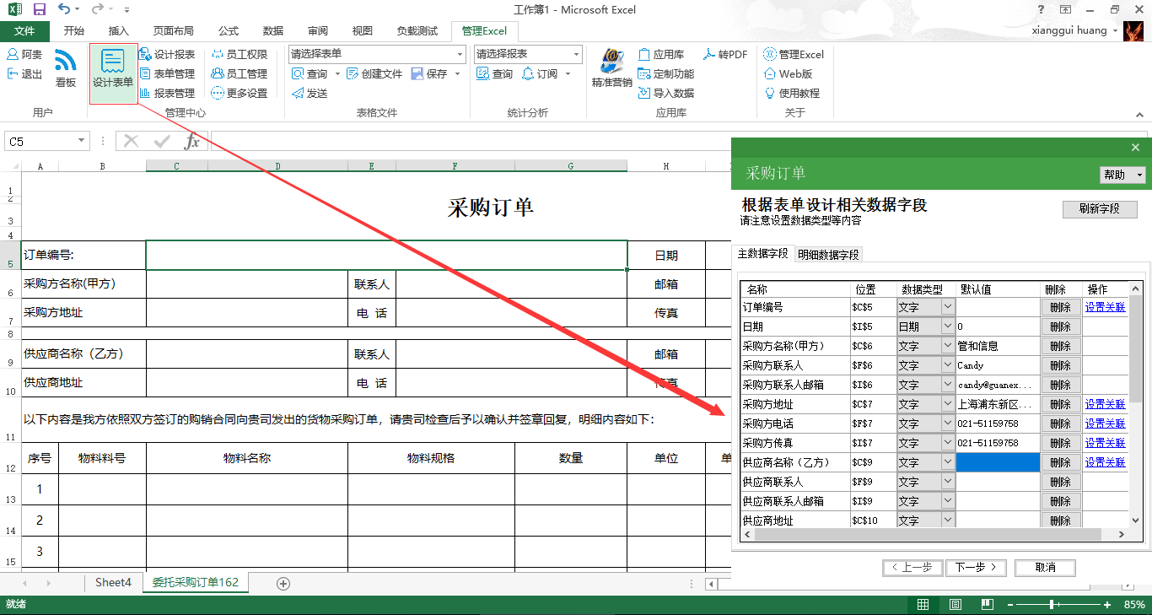Close the 采购订单 design panel
Screen dimensions: 1152x615
point(1135,147)
